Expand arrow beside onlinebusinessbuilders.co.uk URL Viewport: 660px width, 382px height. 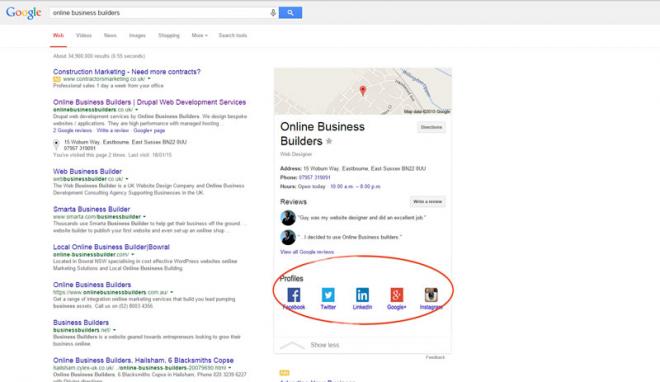(136, 110)
